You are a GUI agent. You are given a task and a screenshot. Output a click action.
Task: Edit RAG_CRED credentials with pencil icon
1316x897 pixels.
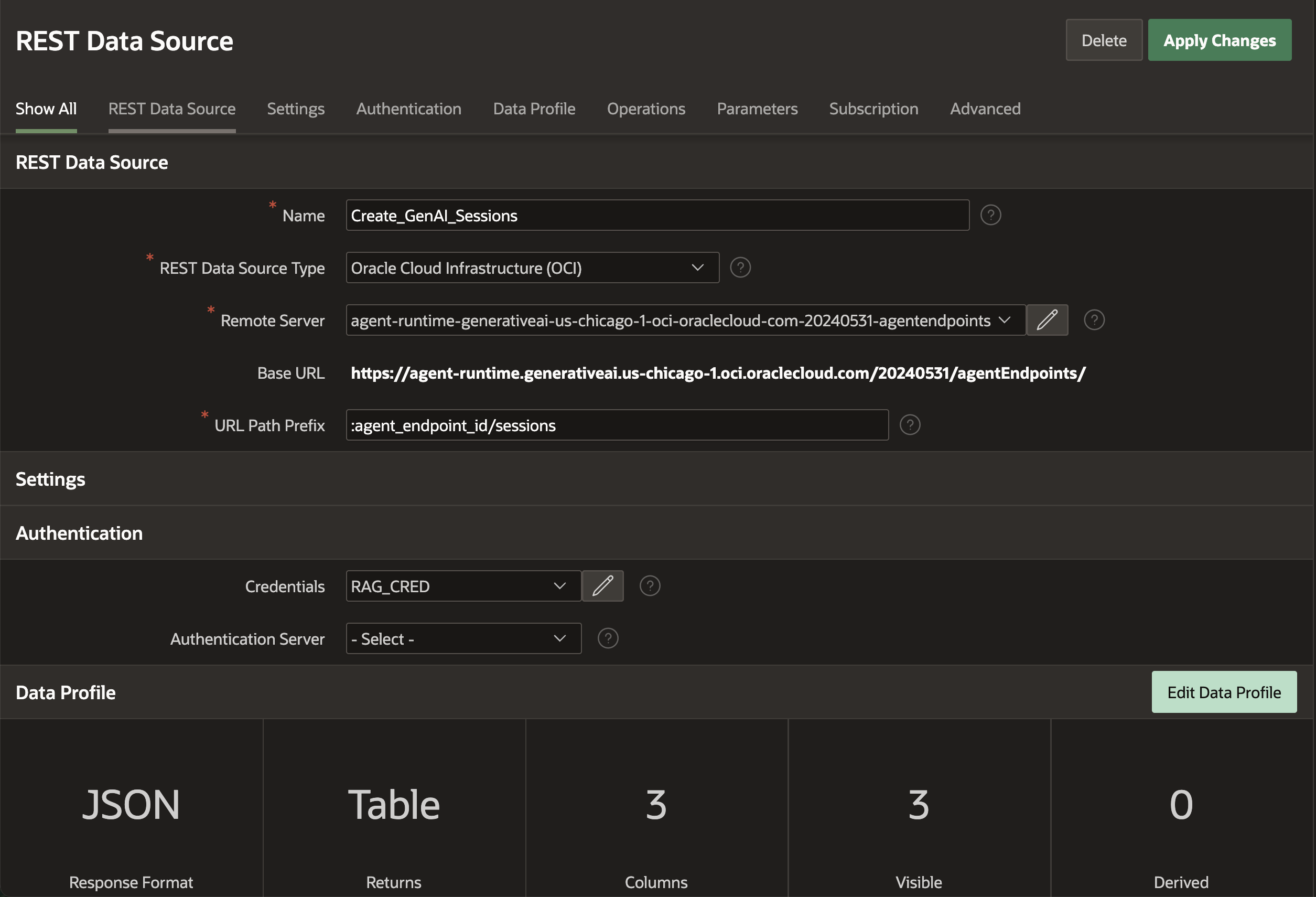pyautogui.click(x=602, y=586)
